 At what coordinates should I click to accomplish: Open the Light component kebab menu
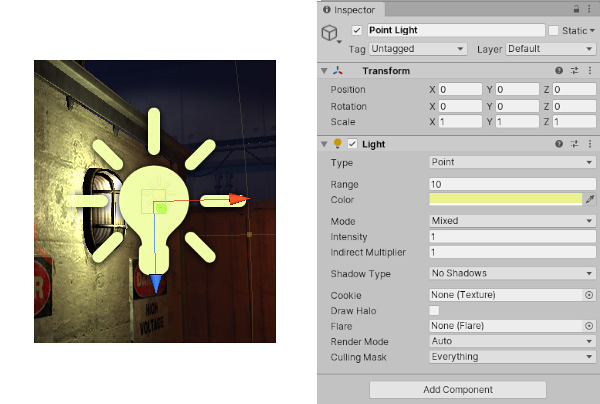coord(589,144)
